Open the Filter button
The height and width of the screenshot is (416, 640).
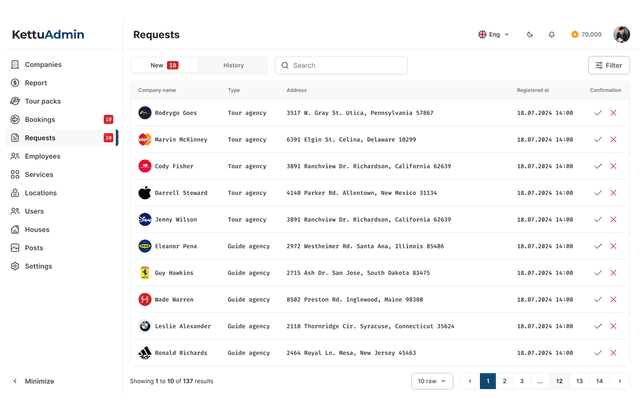[608, 65]
